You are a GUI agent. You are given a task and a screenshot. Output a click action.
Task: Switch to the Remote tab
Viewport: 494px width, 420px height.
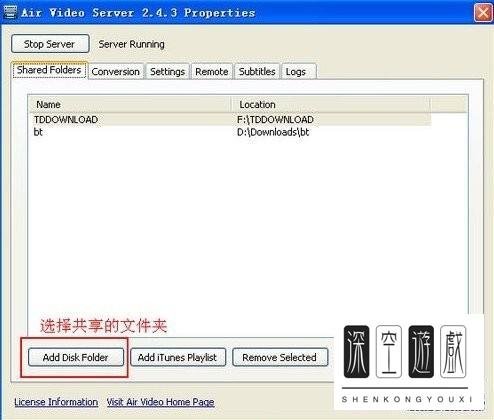[212, 71]
